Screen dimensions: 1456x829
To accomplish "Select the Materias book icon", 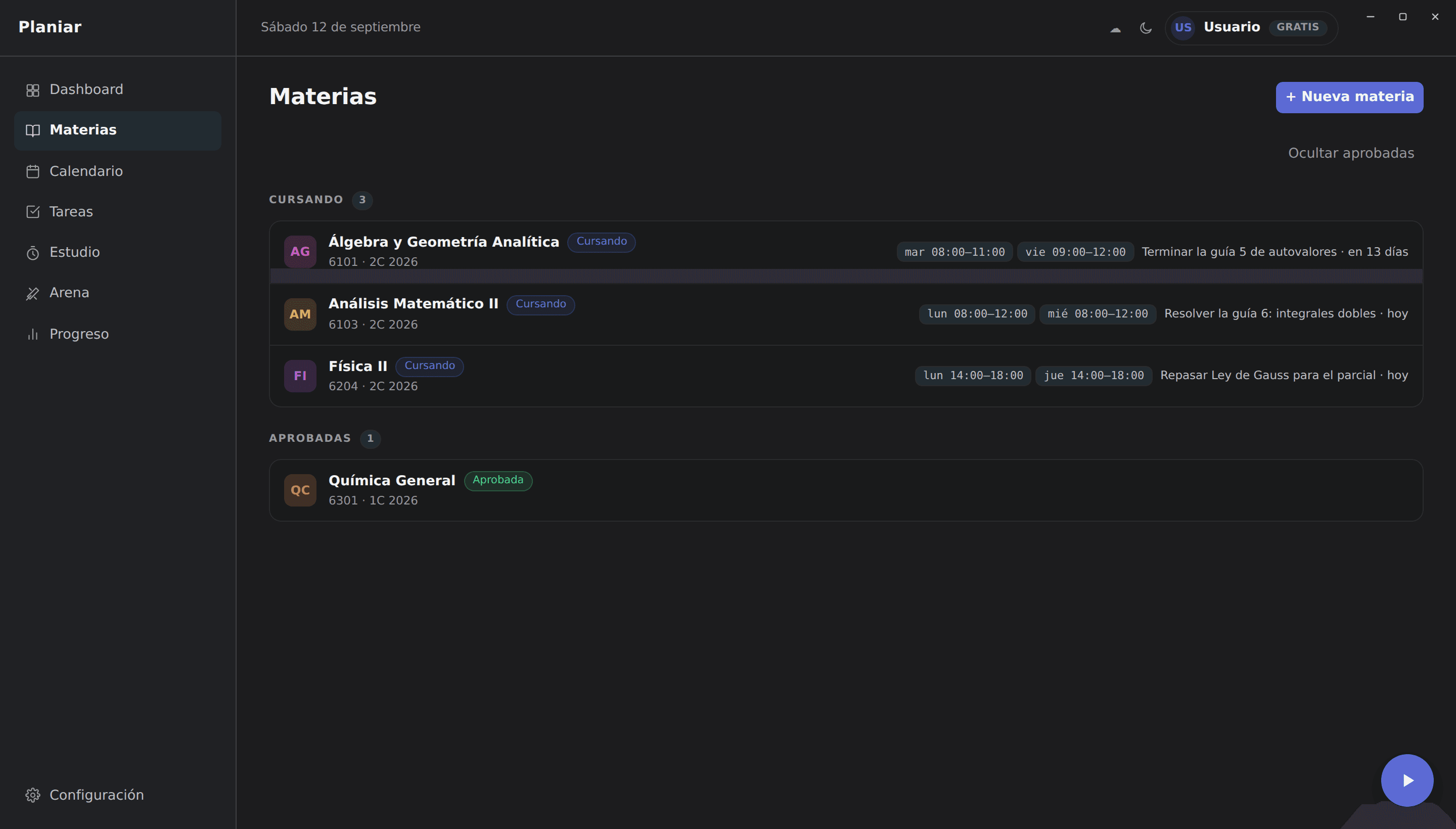I will (33, 130).
